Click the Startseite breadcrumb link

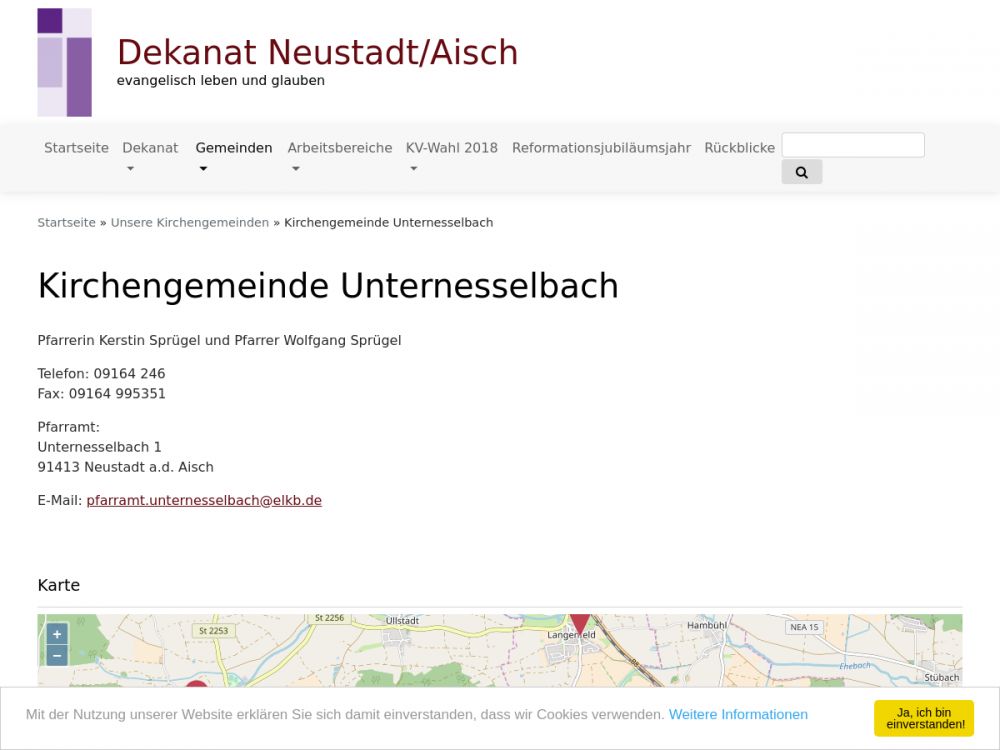pos(66,222)
